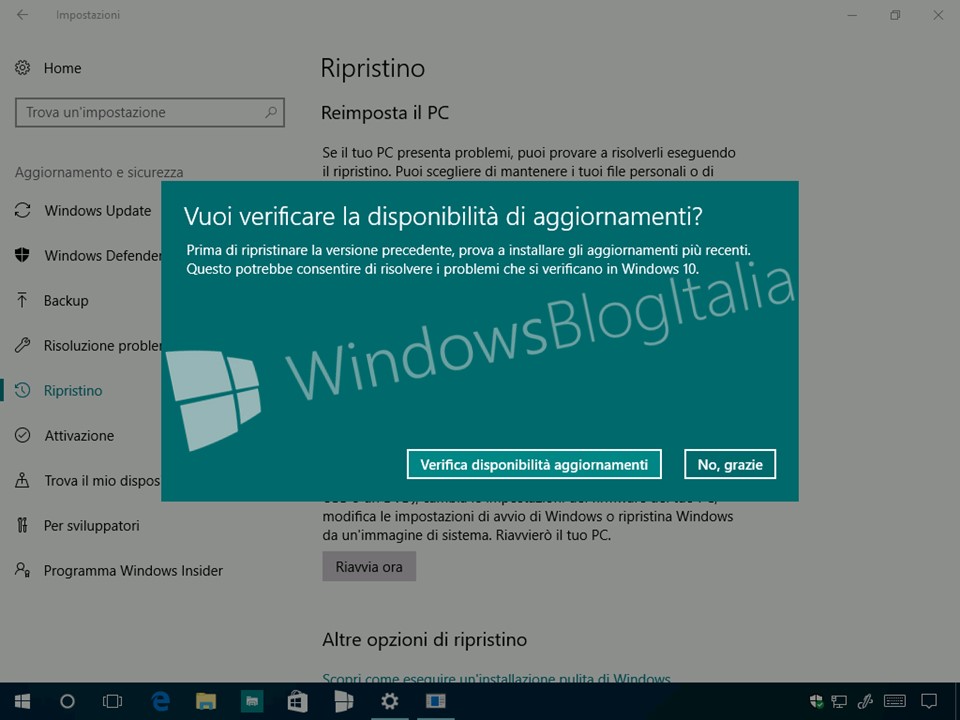The height and width of the screenshot is (720, 960).
Task: Open Windows Update via its refresh arrows icon
Action: (23, 211)
